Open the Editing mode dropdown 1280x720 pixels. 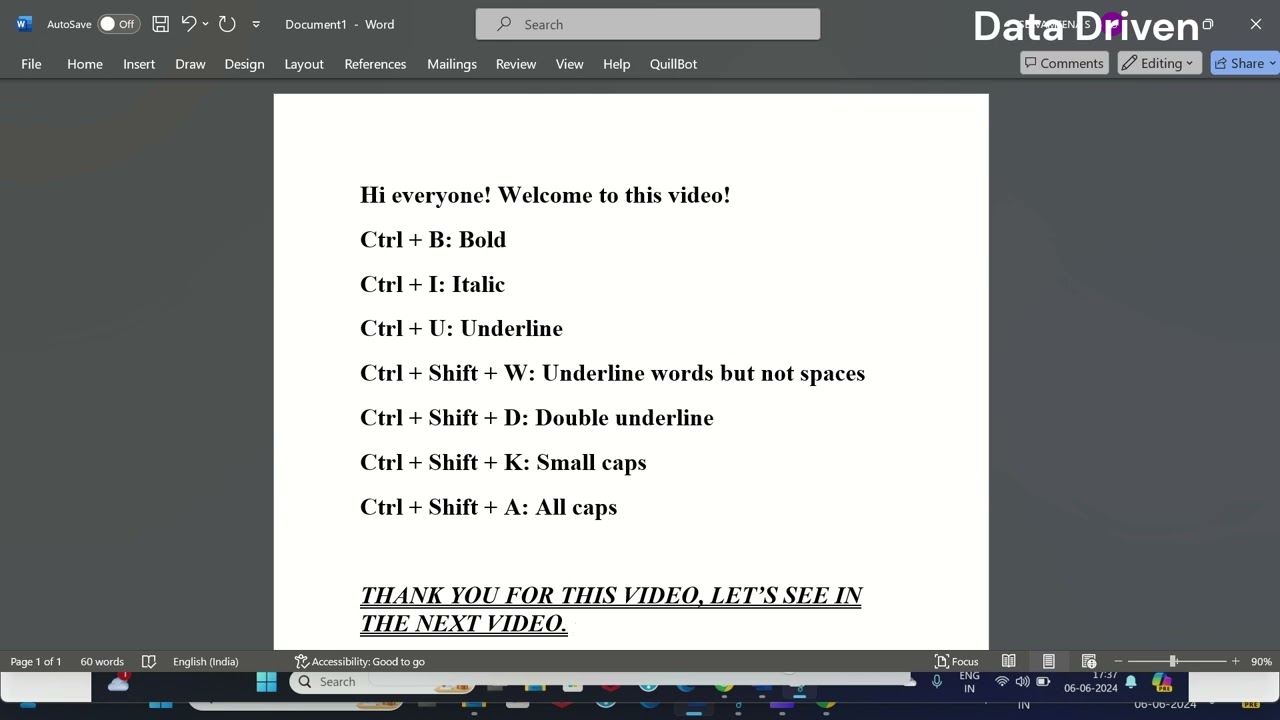(x=1158, y=63)
